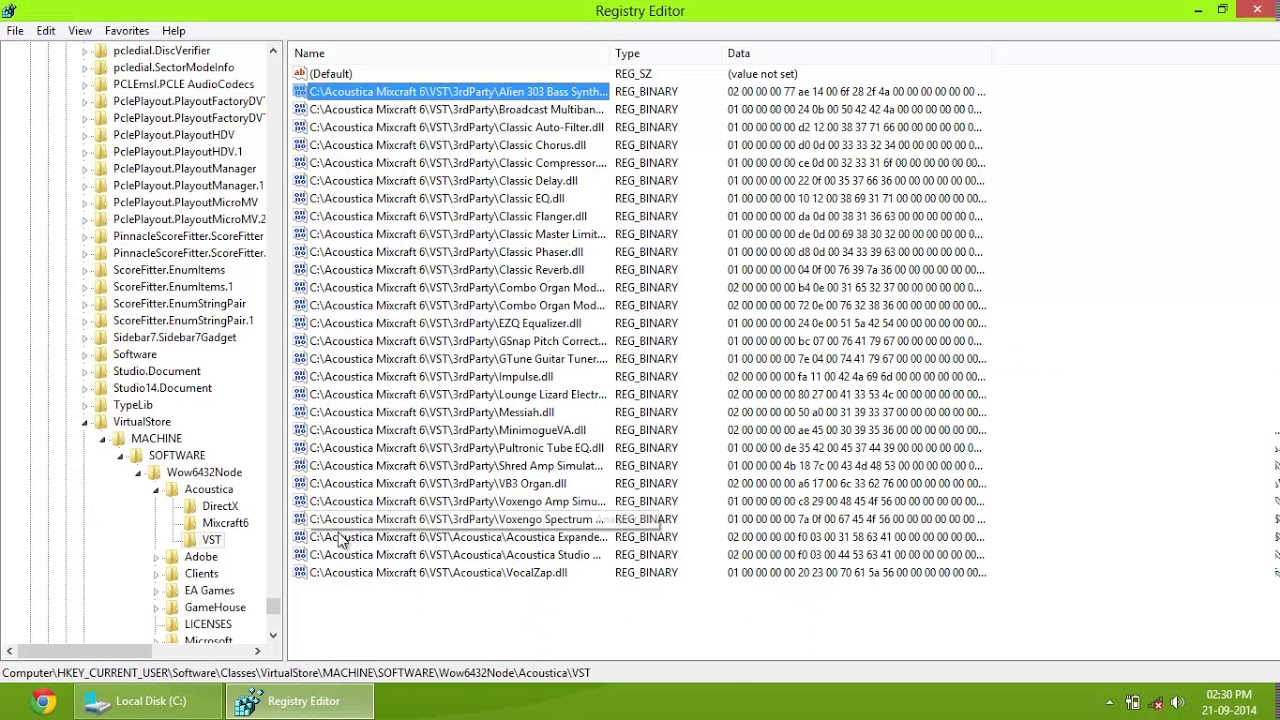
Task: Collapse the MACHINE tree node
Action: 102,439
